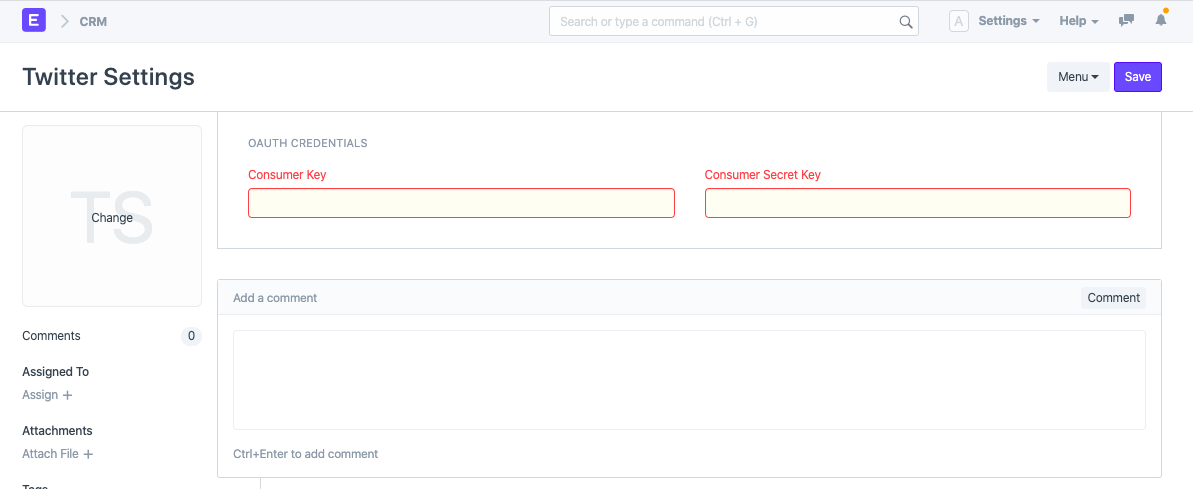Open the chat messages icon
The width and height of the screenshot is (1193, 489).
click(x=1126, y=21)
